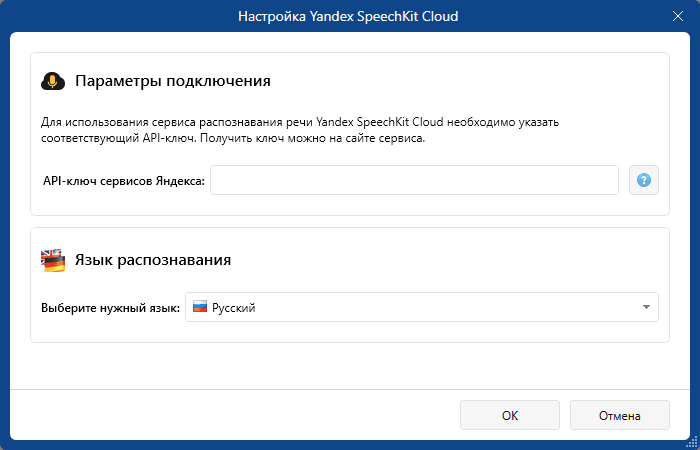Click the API key description paragraph
The height and width of the screenshot is (450, 700).
(x=300, y=130)
